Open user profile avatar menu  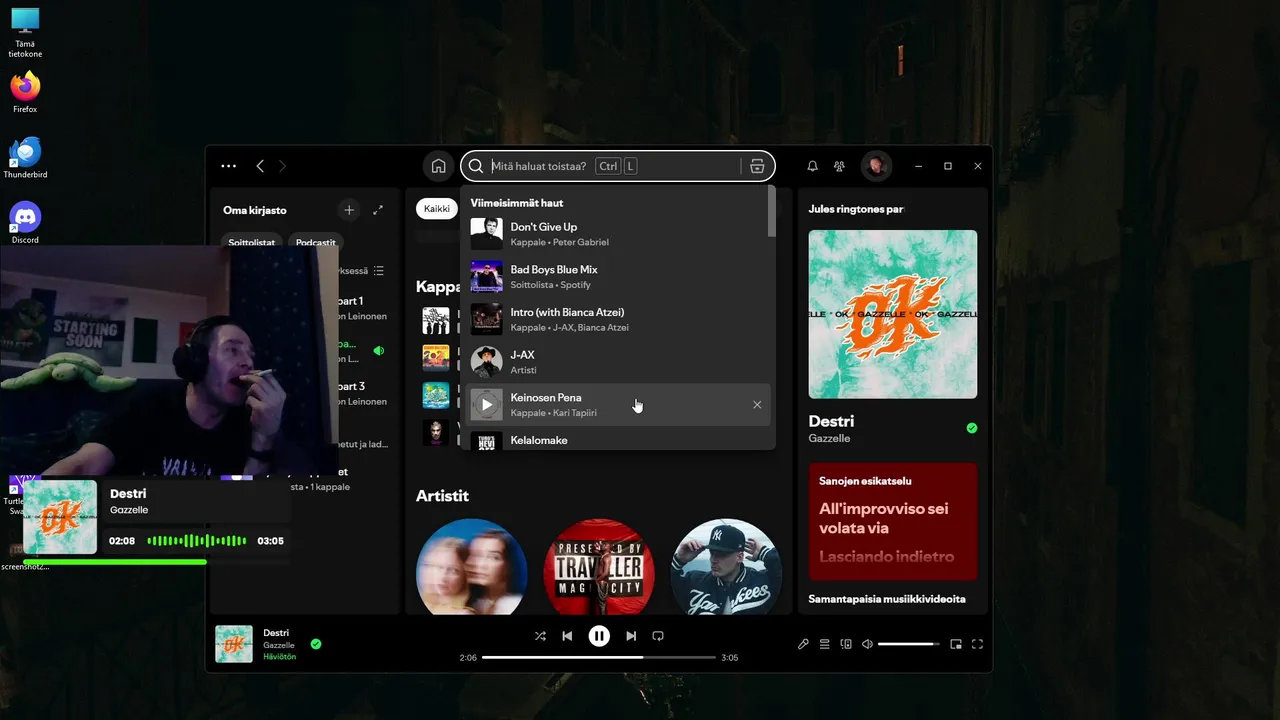[x=876, y=166]
